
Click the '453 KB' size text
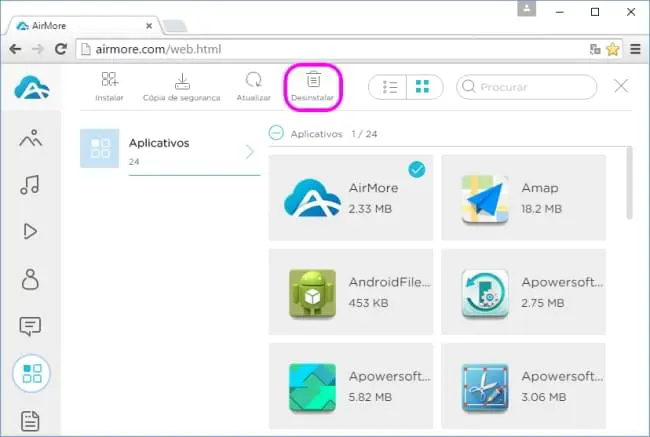click(369, 303)
